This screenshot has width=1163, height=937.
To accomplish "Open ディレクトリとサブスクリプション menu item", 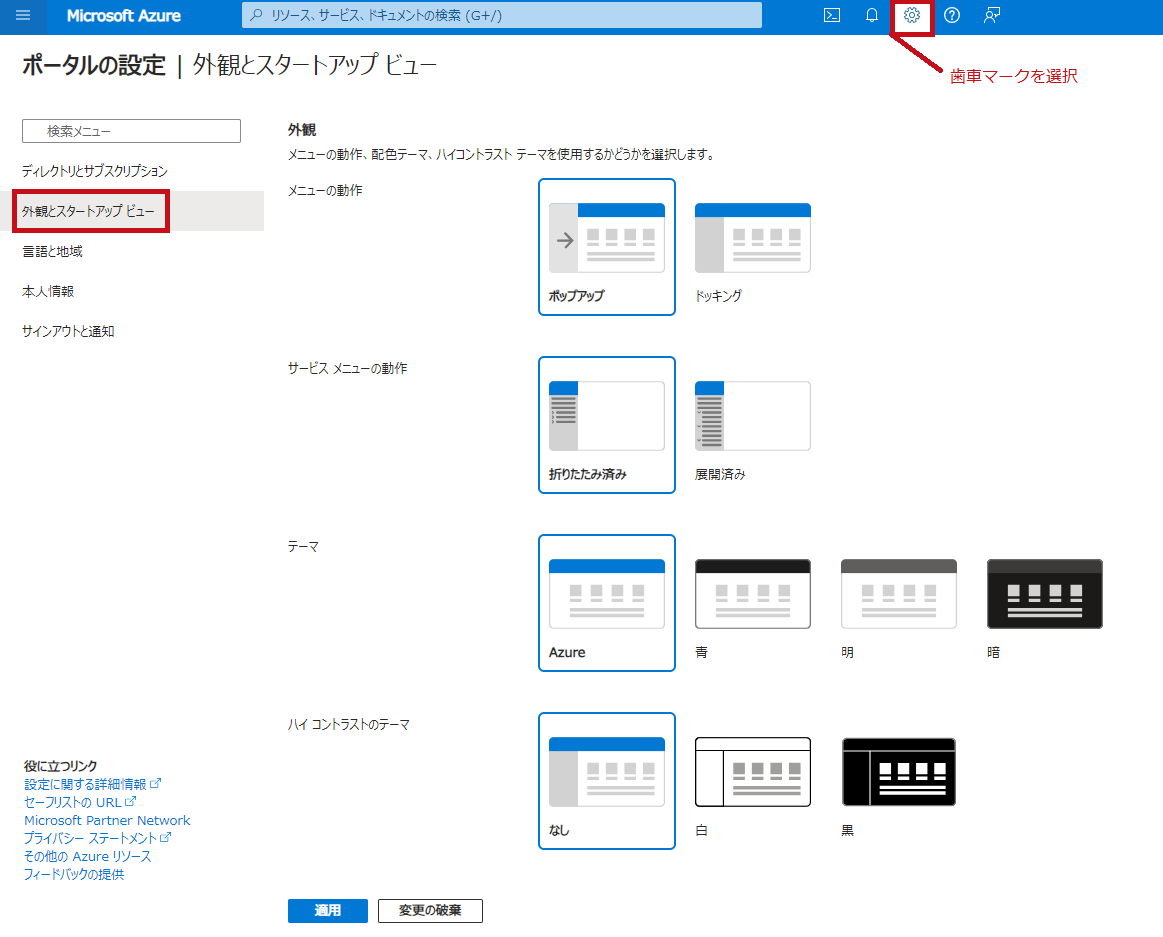I will coord(95,171).
